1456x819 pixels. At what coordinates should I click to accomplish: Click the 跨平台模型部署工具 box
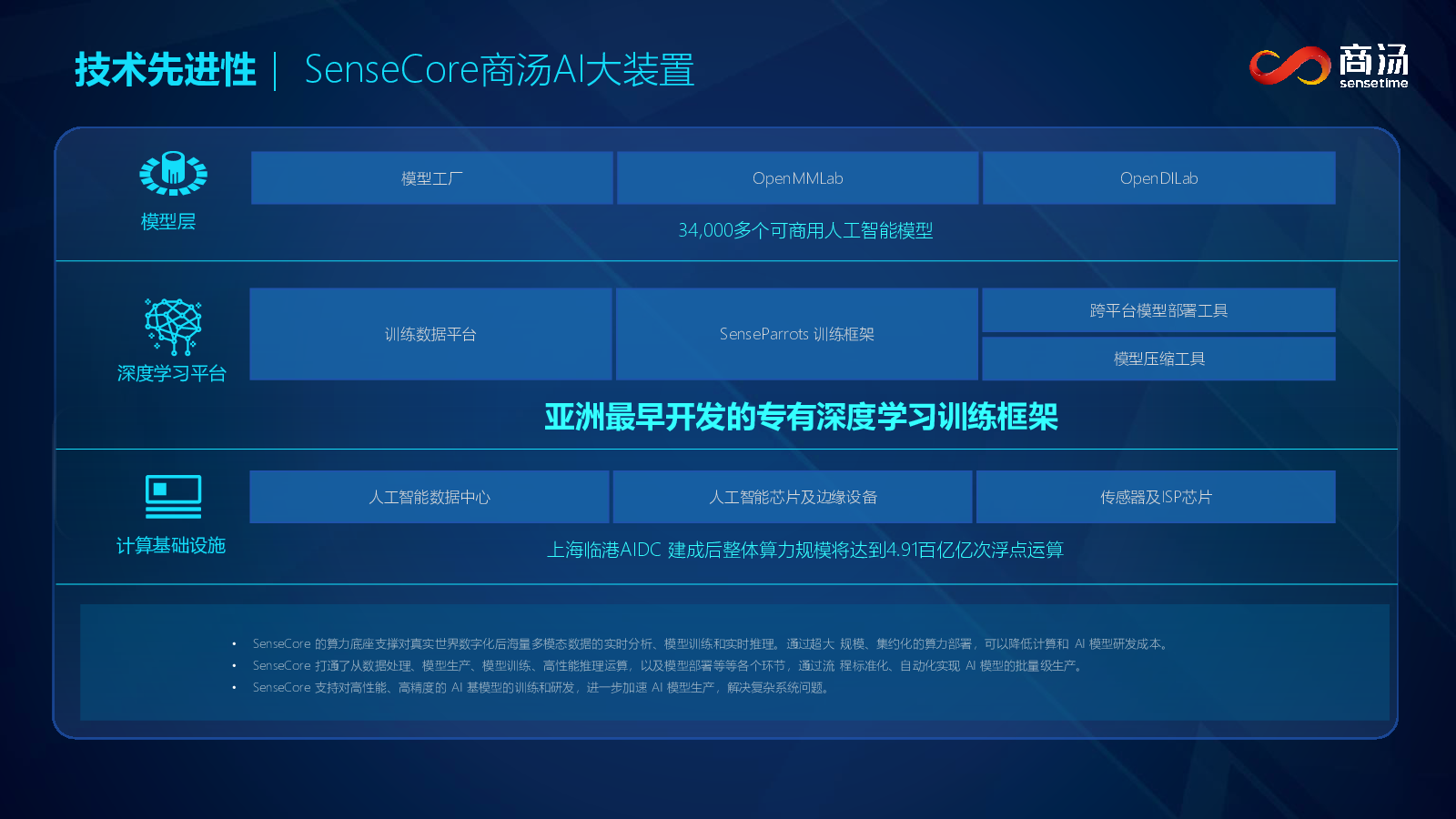1158,310
